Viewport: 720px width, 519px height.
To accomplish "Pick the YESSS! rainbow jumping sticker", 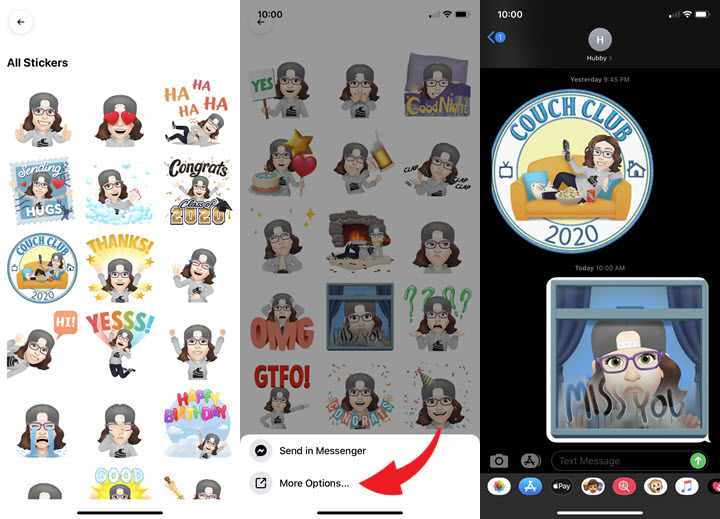I will [120, 344].
